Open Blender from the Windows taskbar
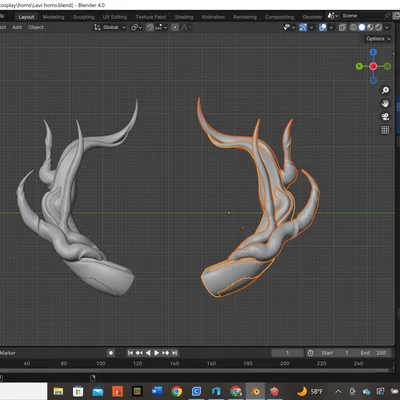 (255, 391)
